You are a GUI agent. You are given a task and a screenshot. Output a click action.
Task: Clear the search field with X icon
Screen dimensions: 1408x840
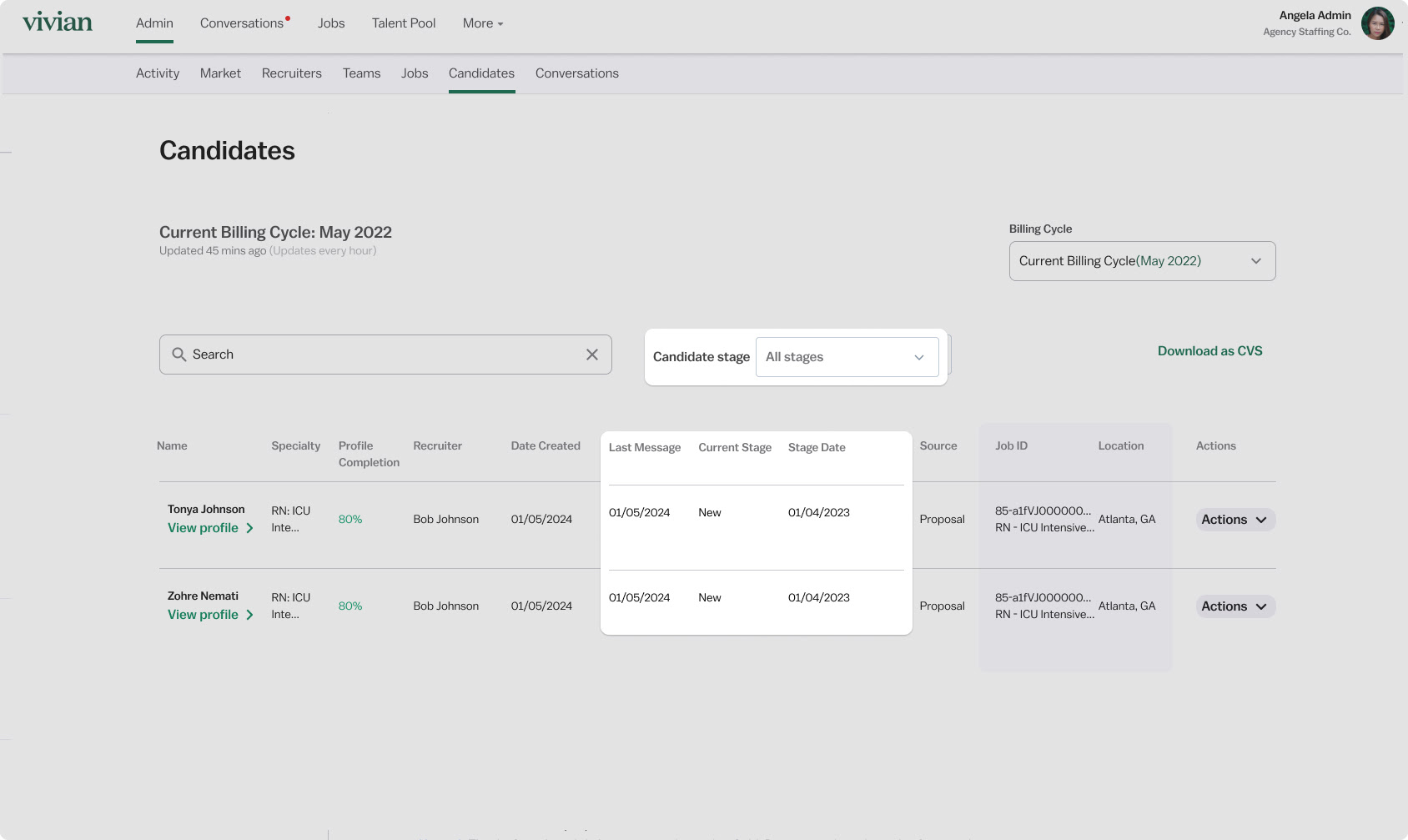click(591, 355)
